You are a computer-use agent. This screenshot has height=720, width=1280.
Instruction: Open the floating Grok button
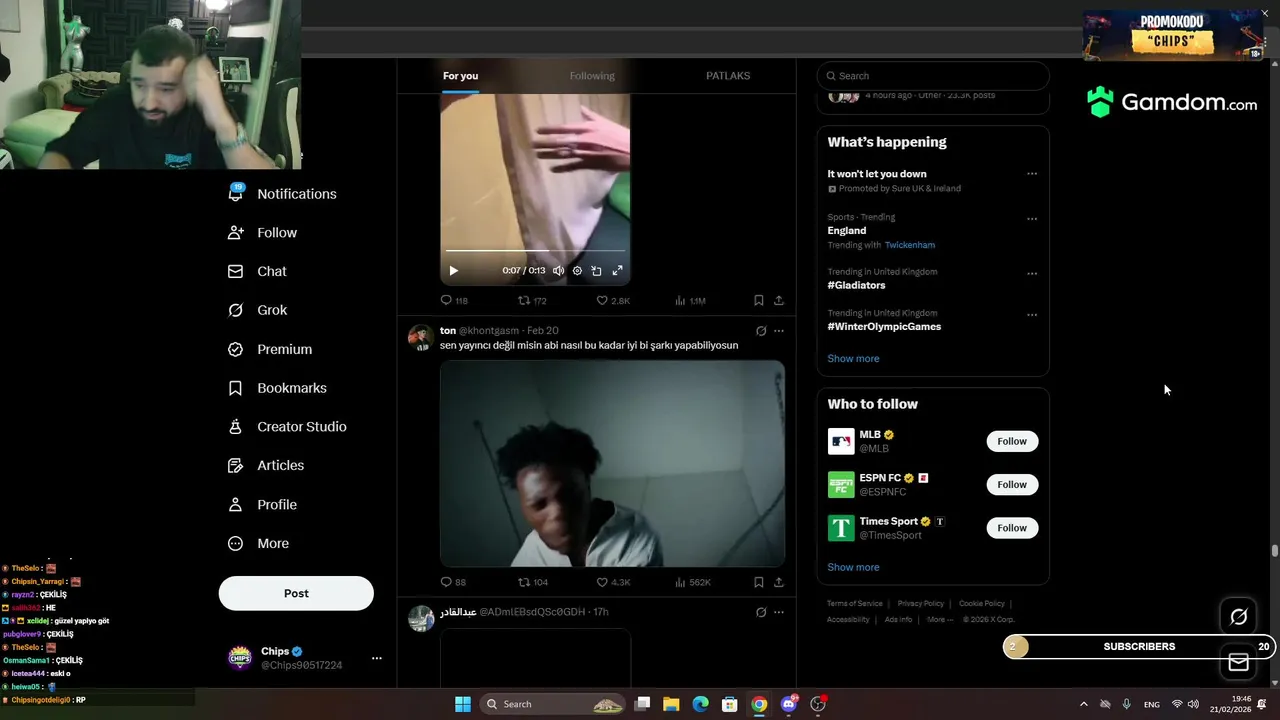[1238, 617]
